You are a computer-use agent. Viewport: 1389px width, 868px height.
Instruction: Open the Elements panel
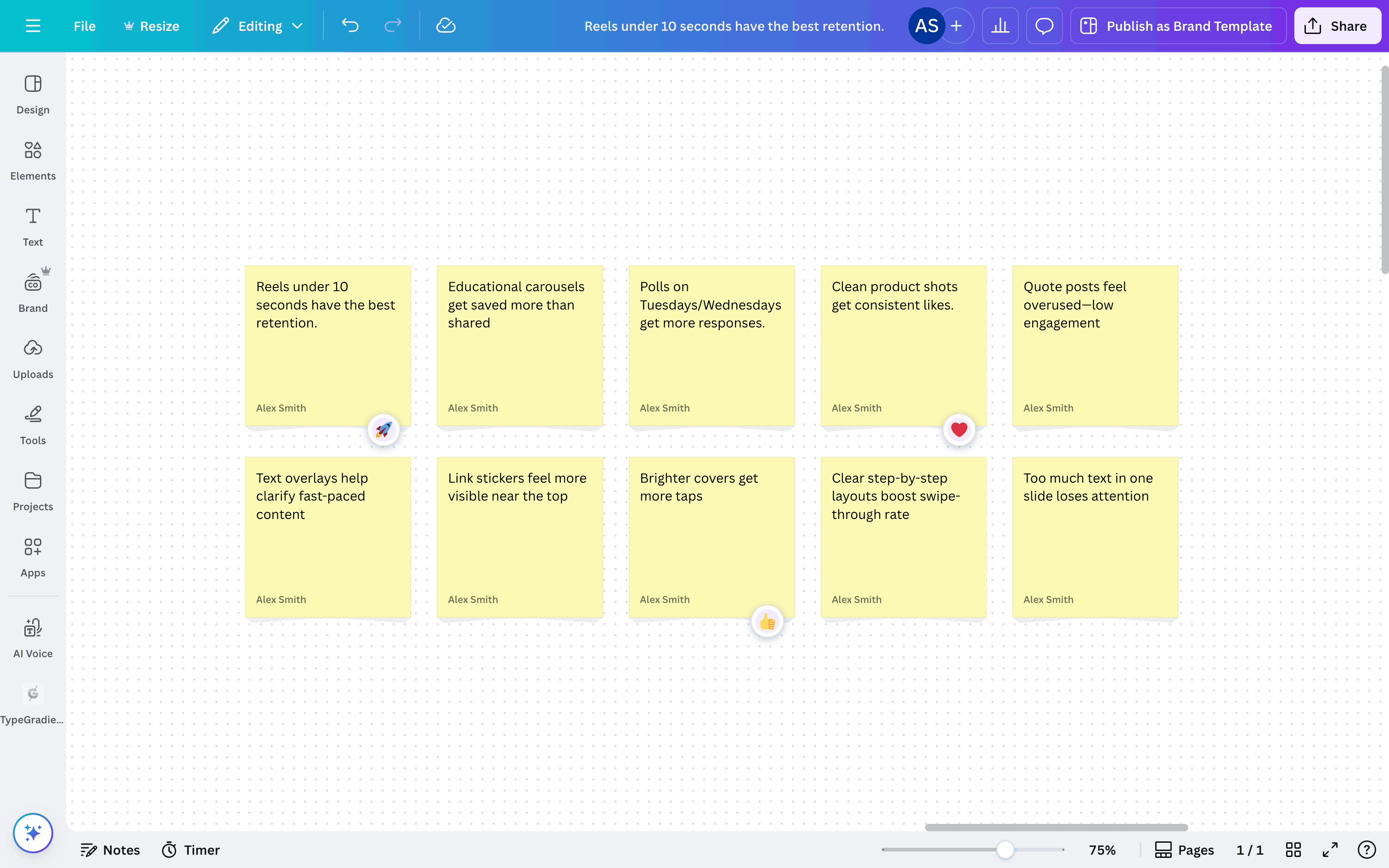click(x=33, y=160)
